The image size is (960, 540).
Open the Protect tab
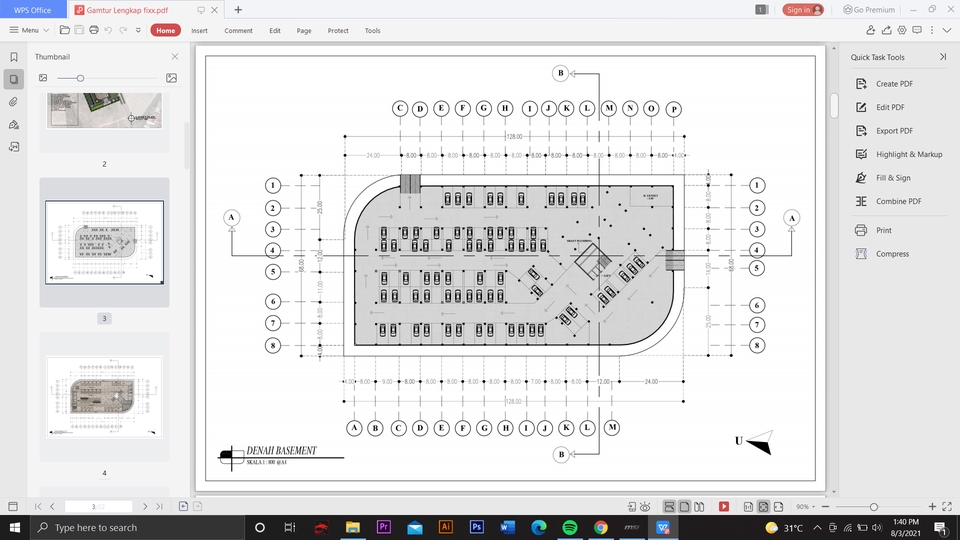[x=337, y=31]
